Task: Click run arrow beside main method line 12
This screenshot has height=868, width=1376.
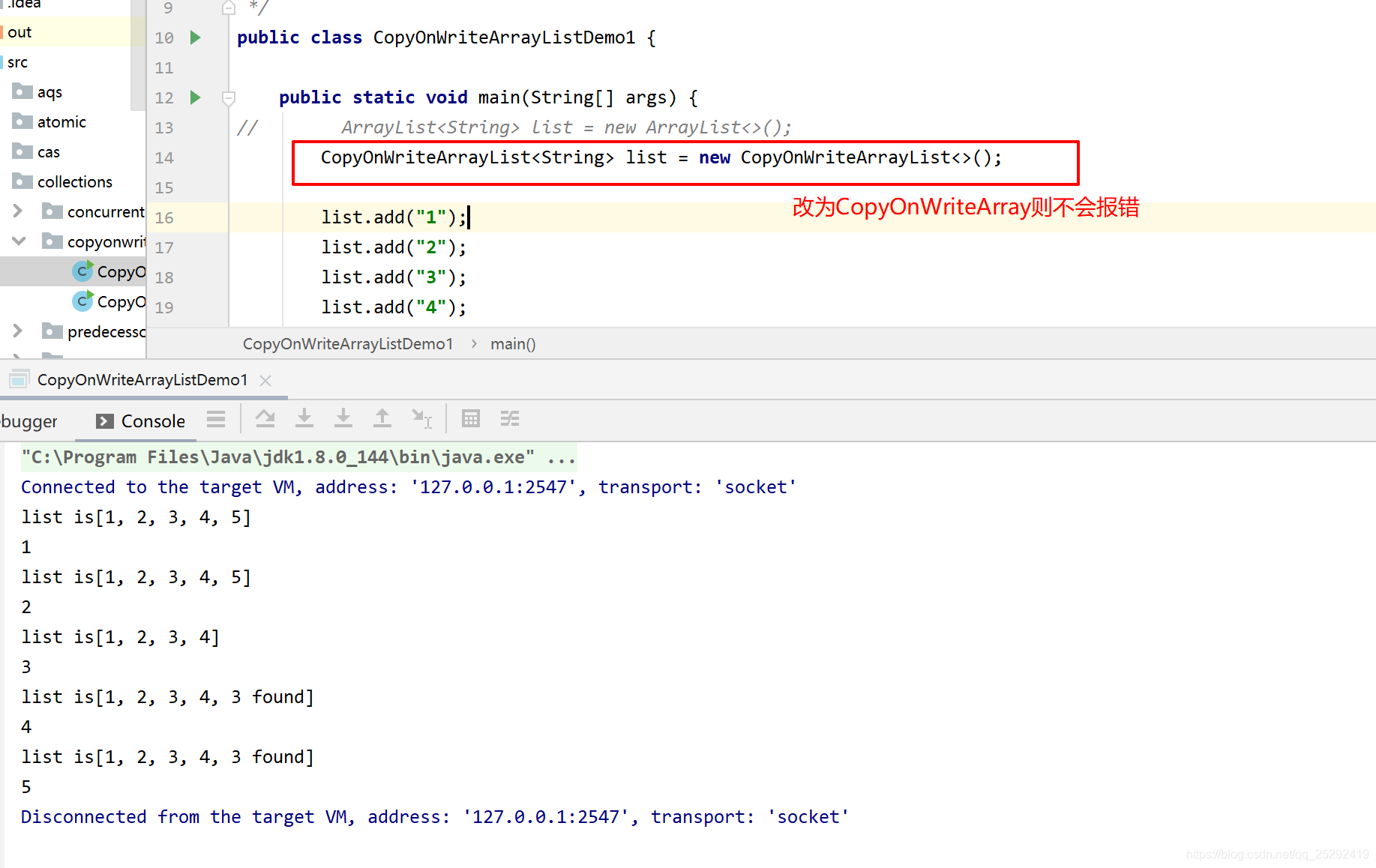Action: click(x=196, y=97)
